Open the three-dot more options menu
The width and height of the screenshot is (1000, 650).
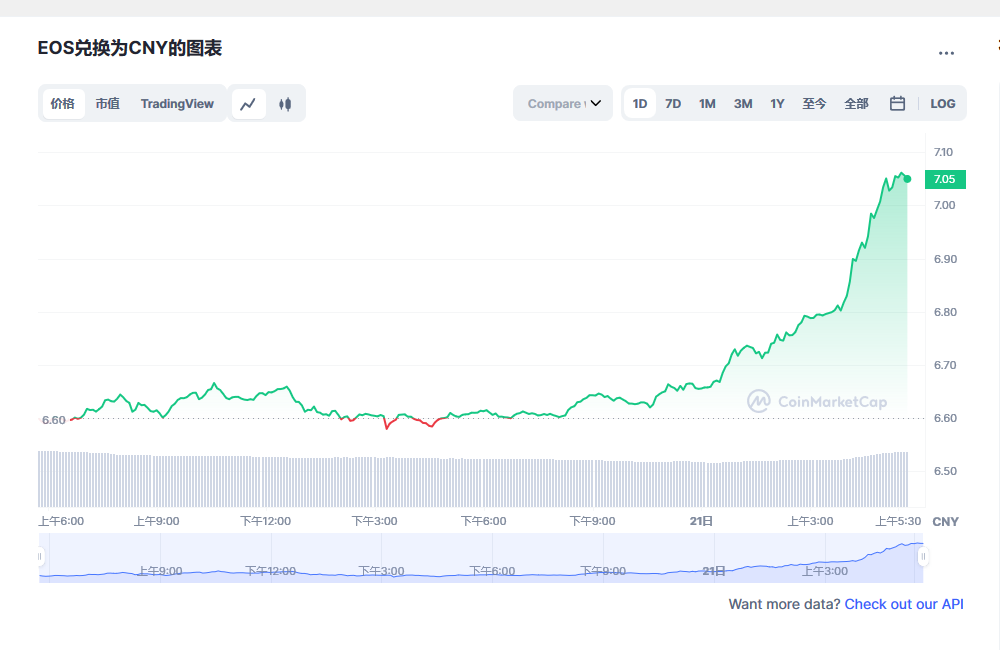946,53
